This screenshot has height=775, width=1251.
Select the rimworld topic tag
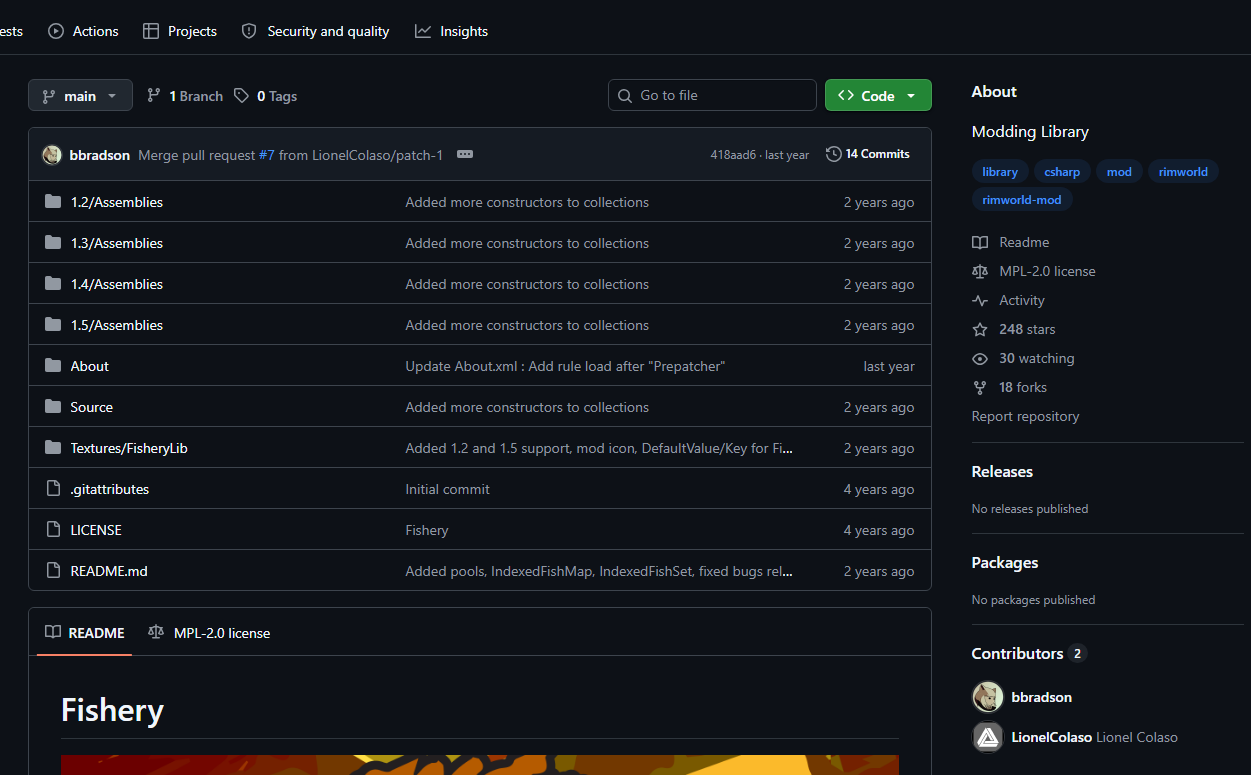tap(1183, 172)
